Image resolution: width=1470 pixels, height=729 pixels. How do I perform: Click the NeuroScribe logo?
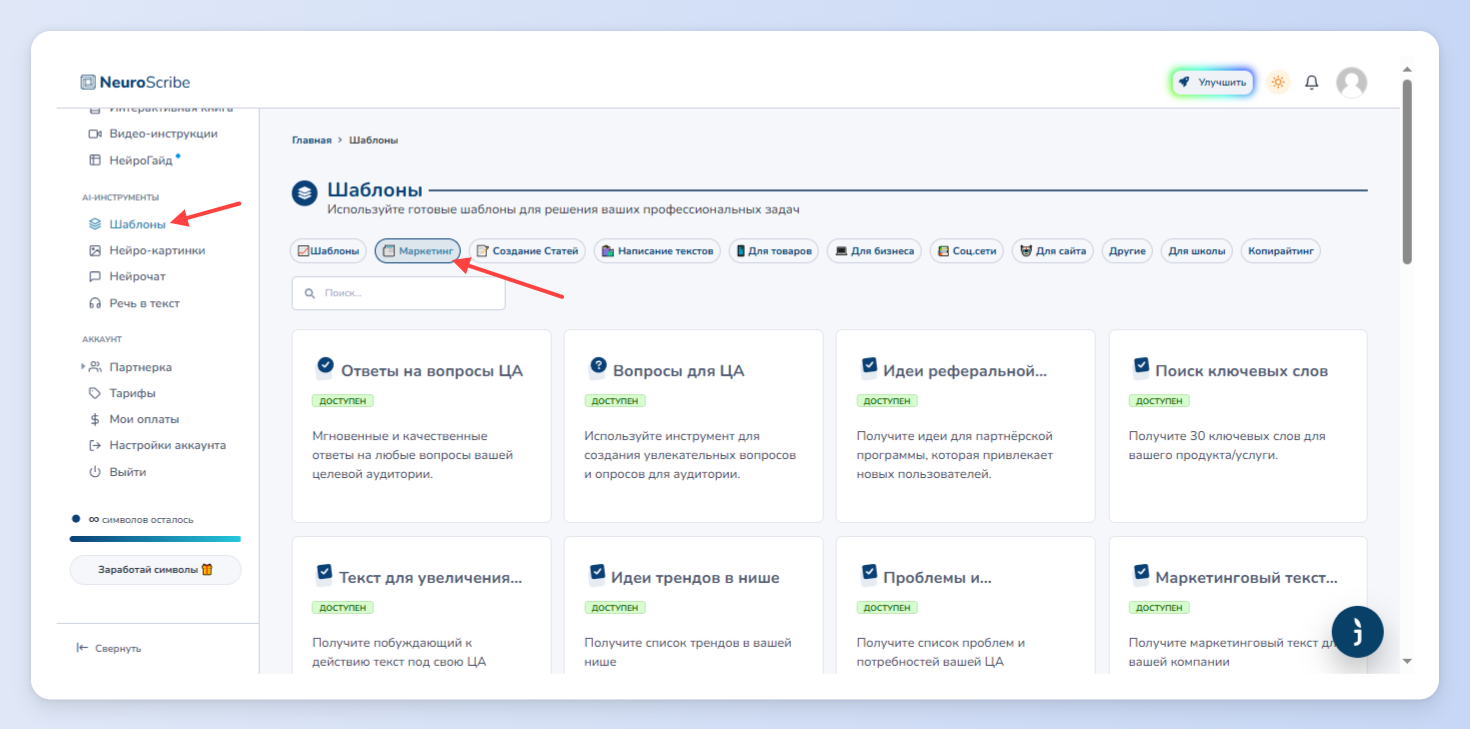[135, 82]
